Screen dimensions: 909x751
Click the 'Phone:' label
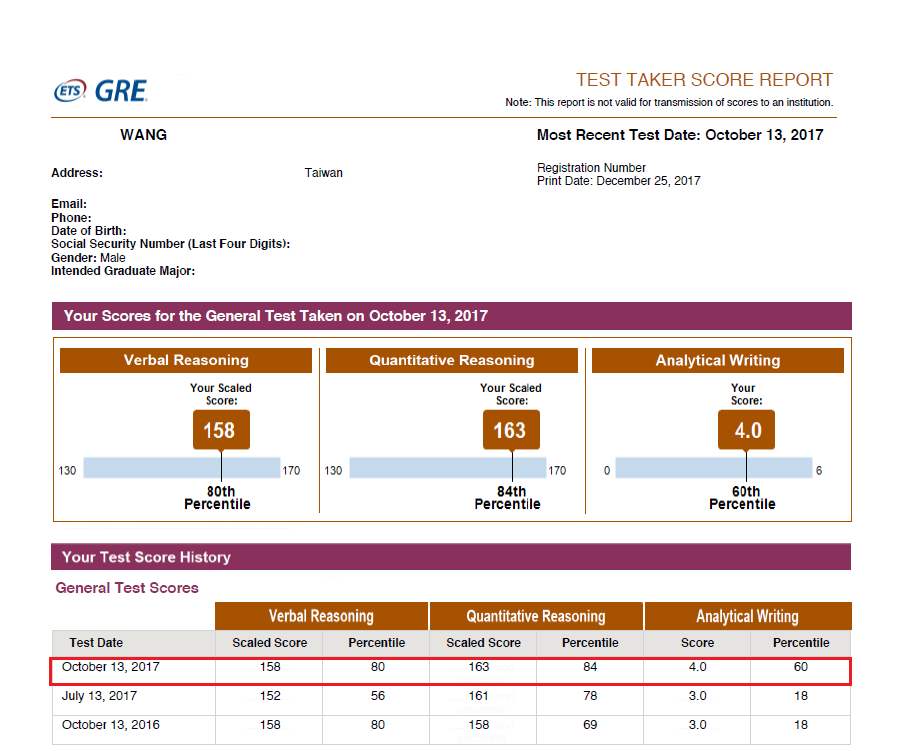71,217
